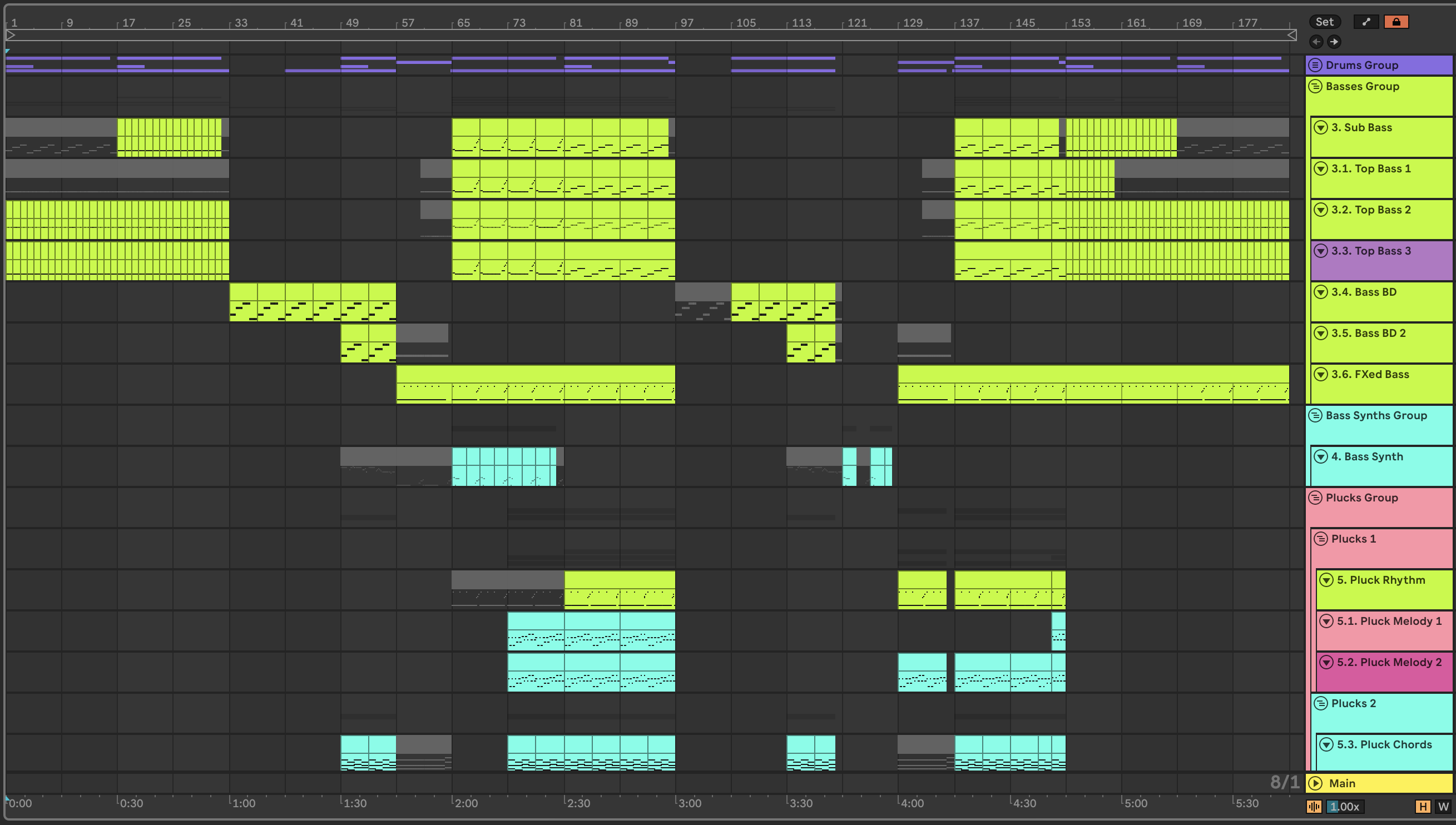This screenshot has height=825, width=1456.
Task: Jump to the next locator arrow
Action: [1334, 41]
